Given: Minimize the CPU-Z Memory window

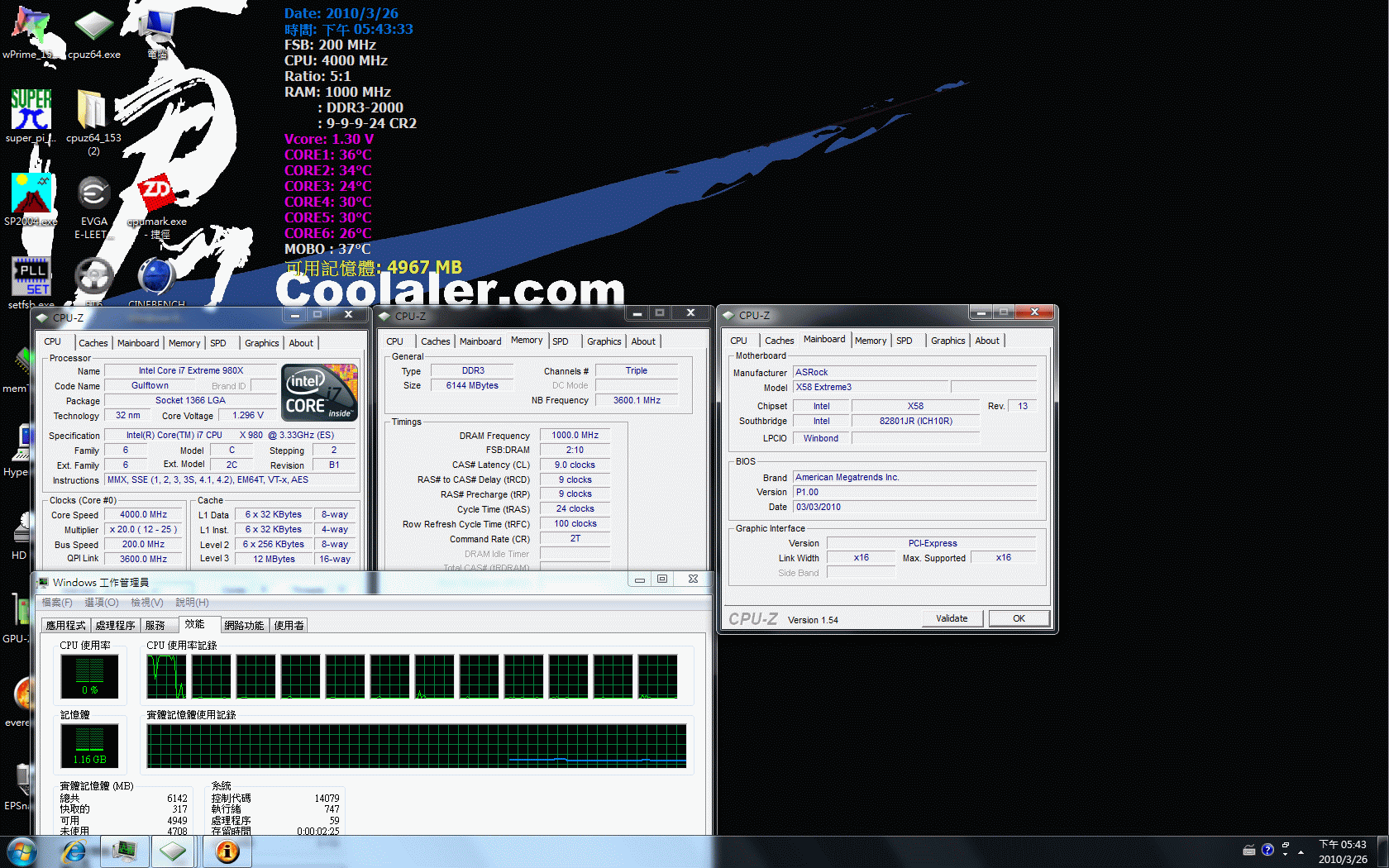Looking at the screenshot, I should click(x=637, y=313).
